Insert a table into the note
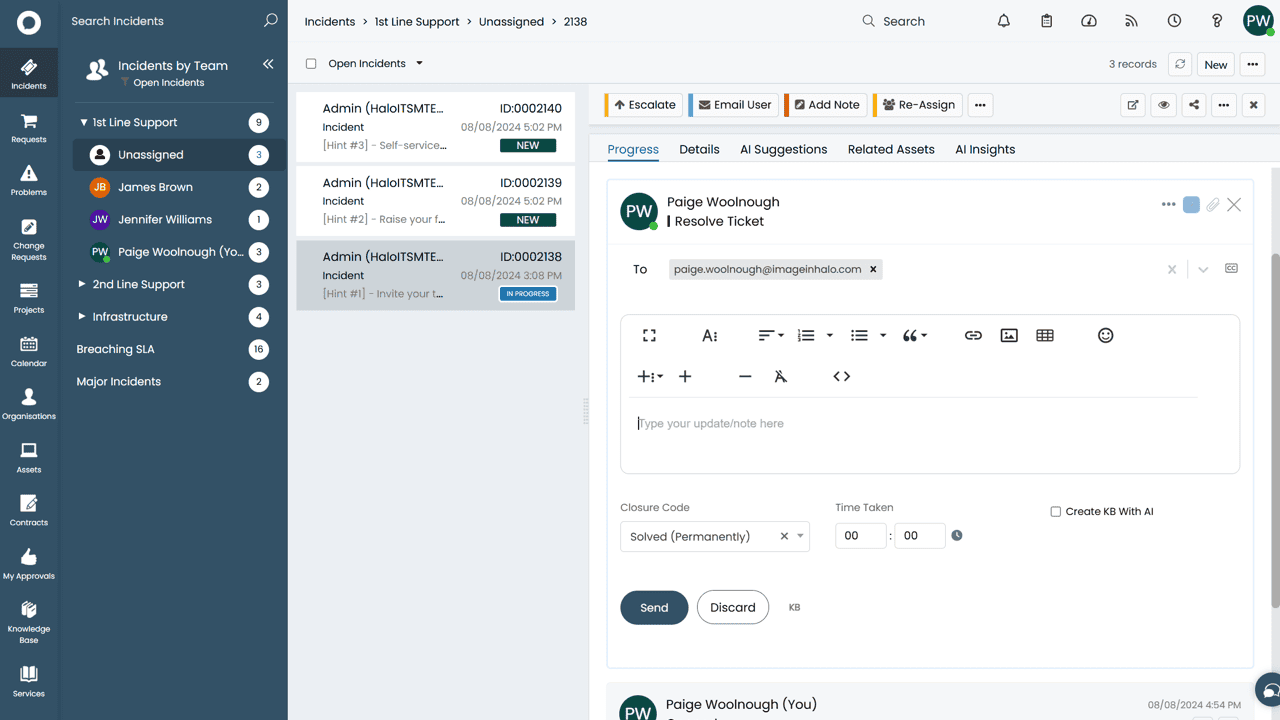Image resolution: width=1280 pixels, height=720 pixels. tap(1045, 336)
